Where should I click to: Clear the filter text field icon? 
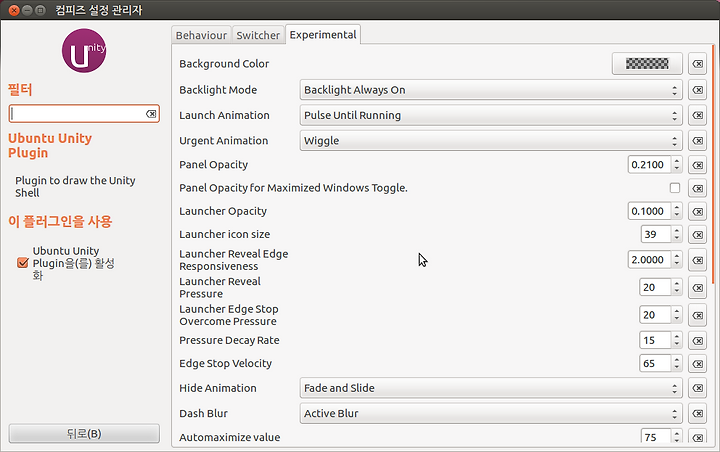(x=151, y=114)
